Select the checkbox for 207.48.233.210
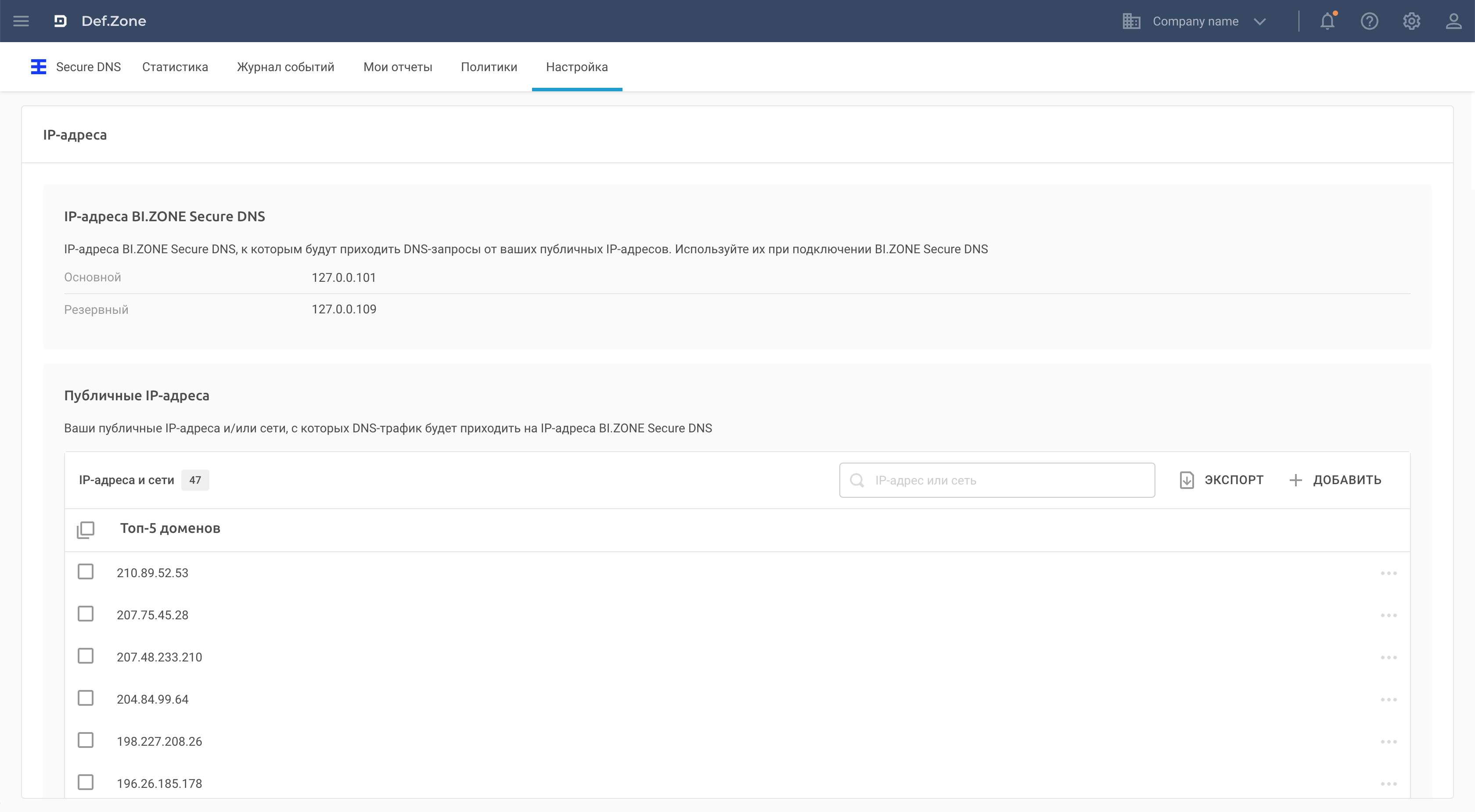 [x=85, y=656]
